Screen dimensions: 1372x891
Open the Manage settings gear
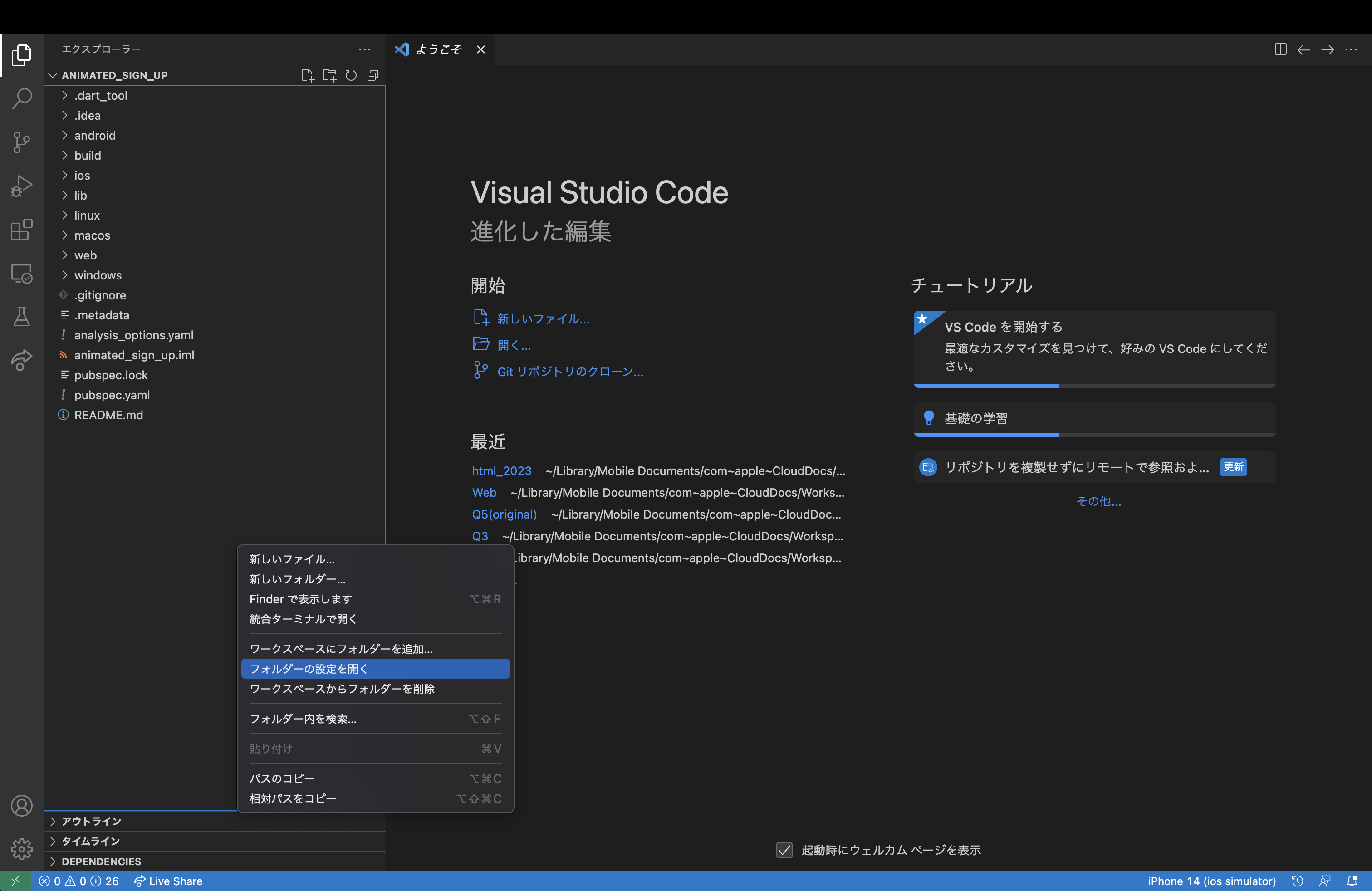21,849
